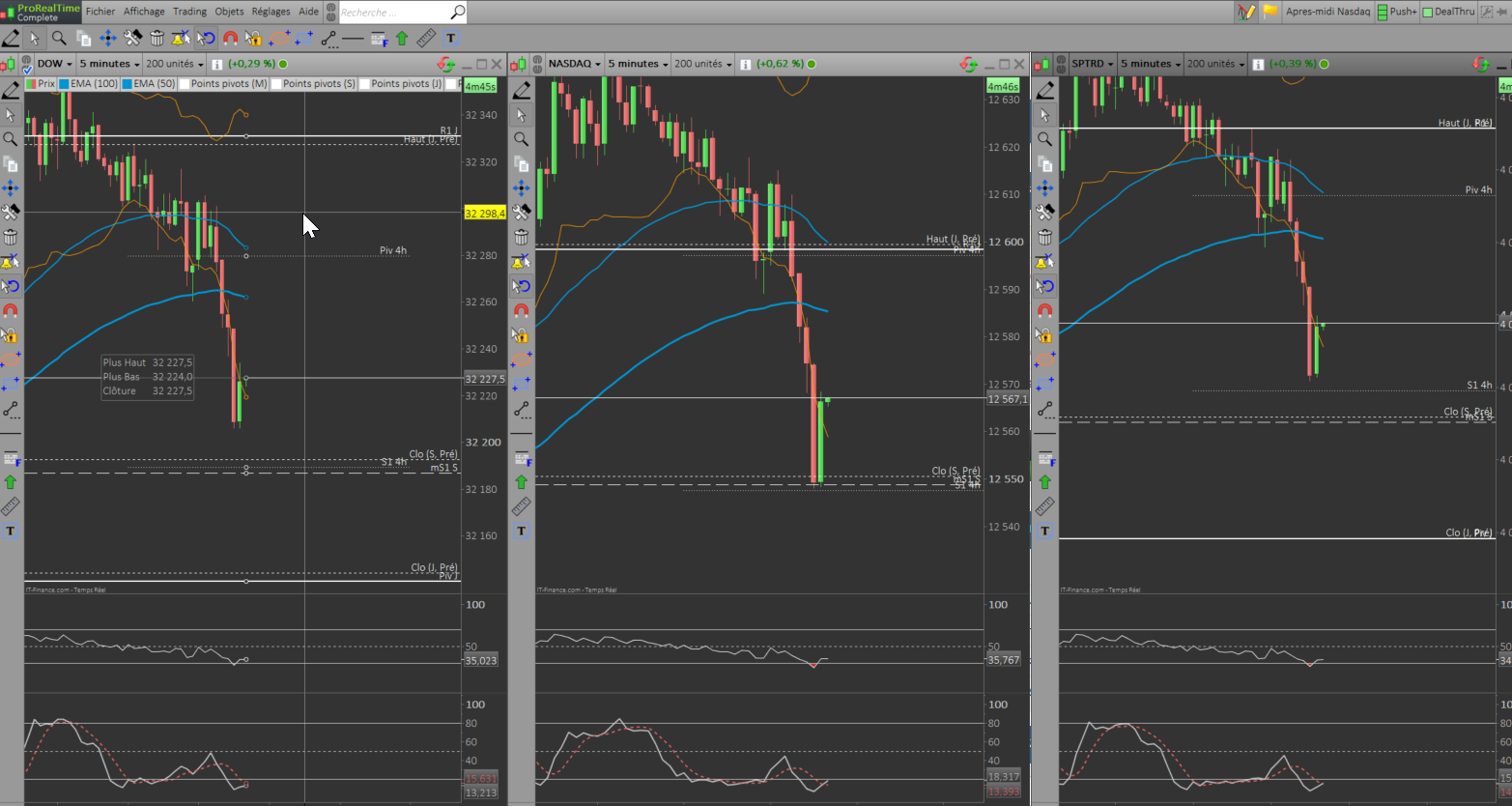
Task: Click the refresh arrows icon in DOW chart
Action: point(445,64)
